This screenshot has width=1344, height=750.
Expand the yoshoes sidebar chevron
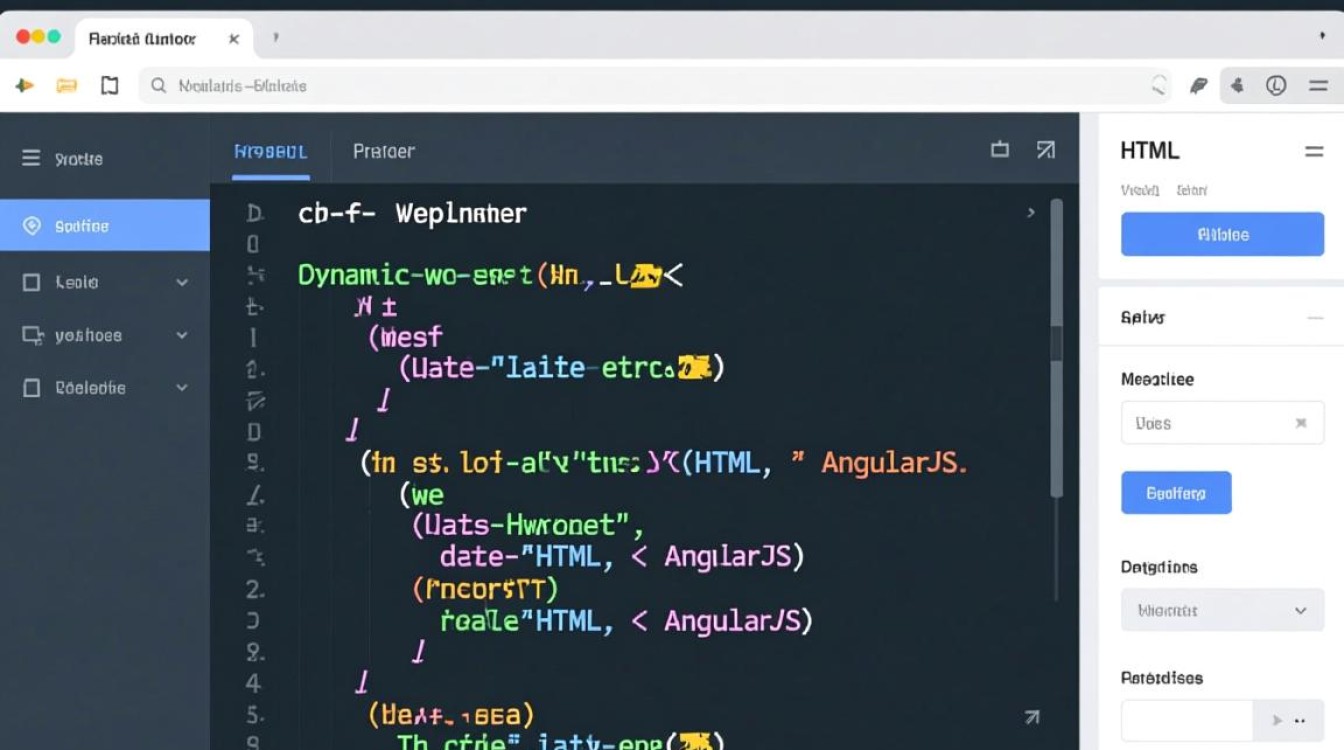[182, 336]
